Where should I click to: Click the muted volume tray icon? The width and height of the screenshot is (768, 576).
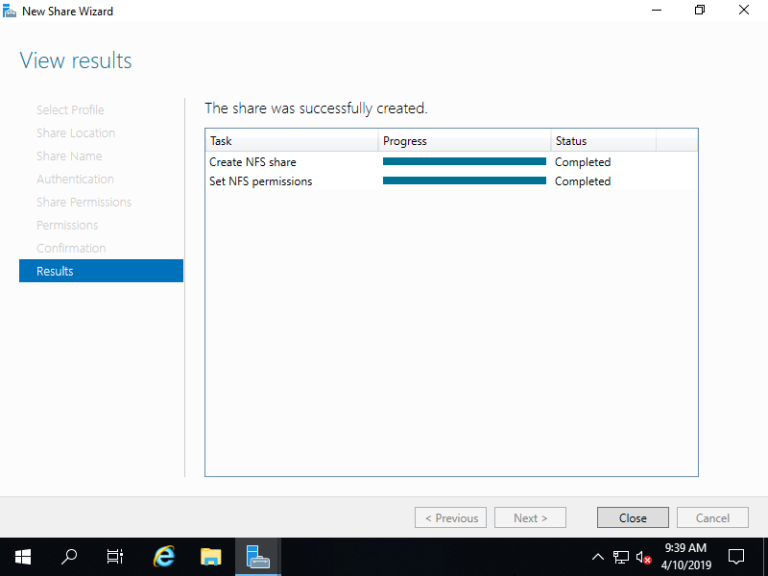[643, 557]
